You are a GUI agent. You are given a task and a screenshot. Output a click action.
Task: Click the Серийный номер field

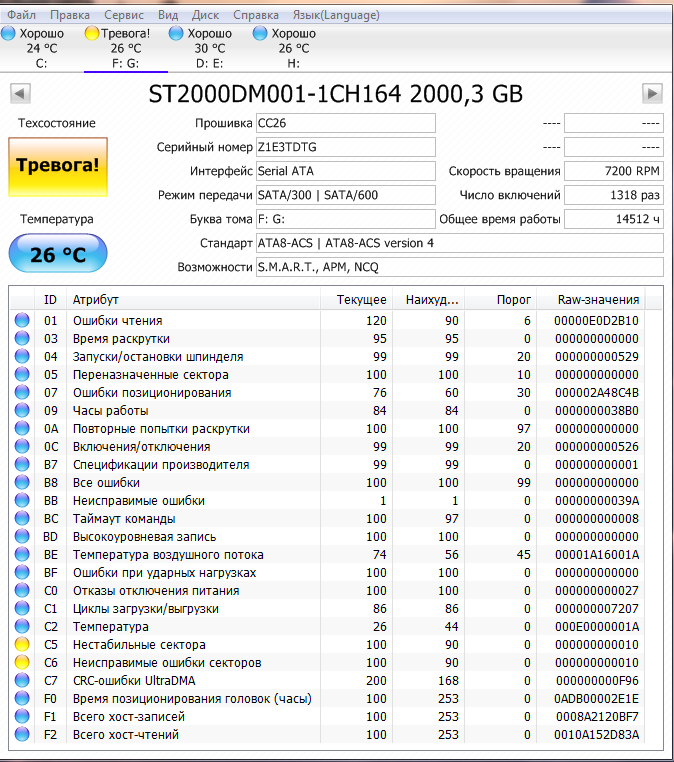click(x=346, y=147)
